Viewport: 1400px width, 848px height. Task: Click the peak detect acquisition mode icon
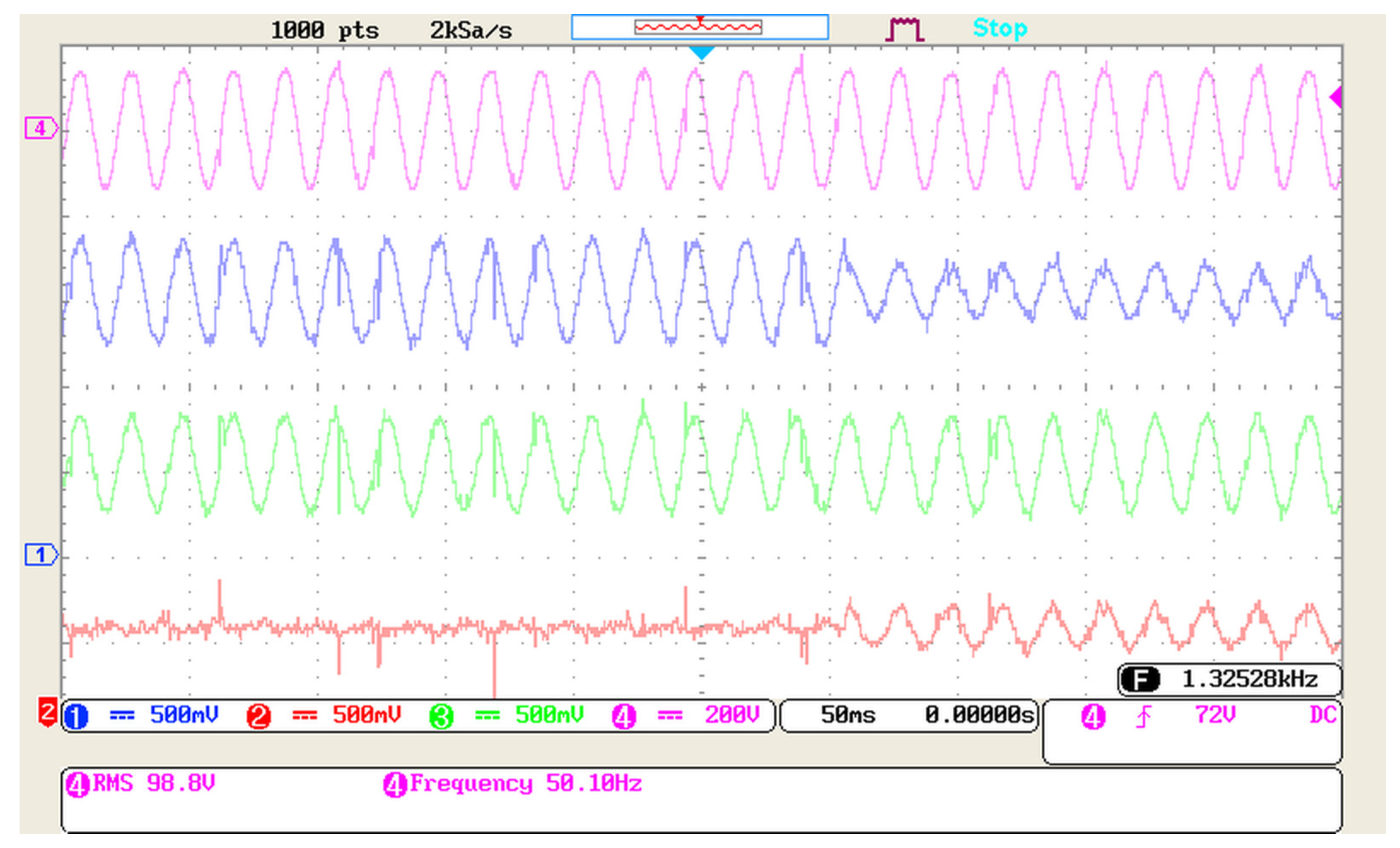pos(904,30)
